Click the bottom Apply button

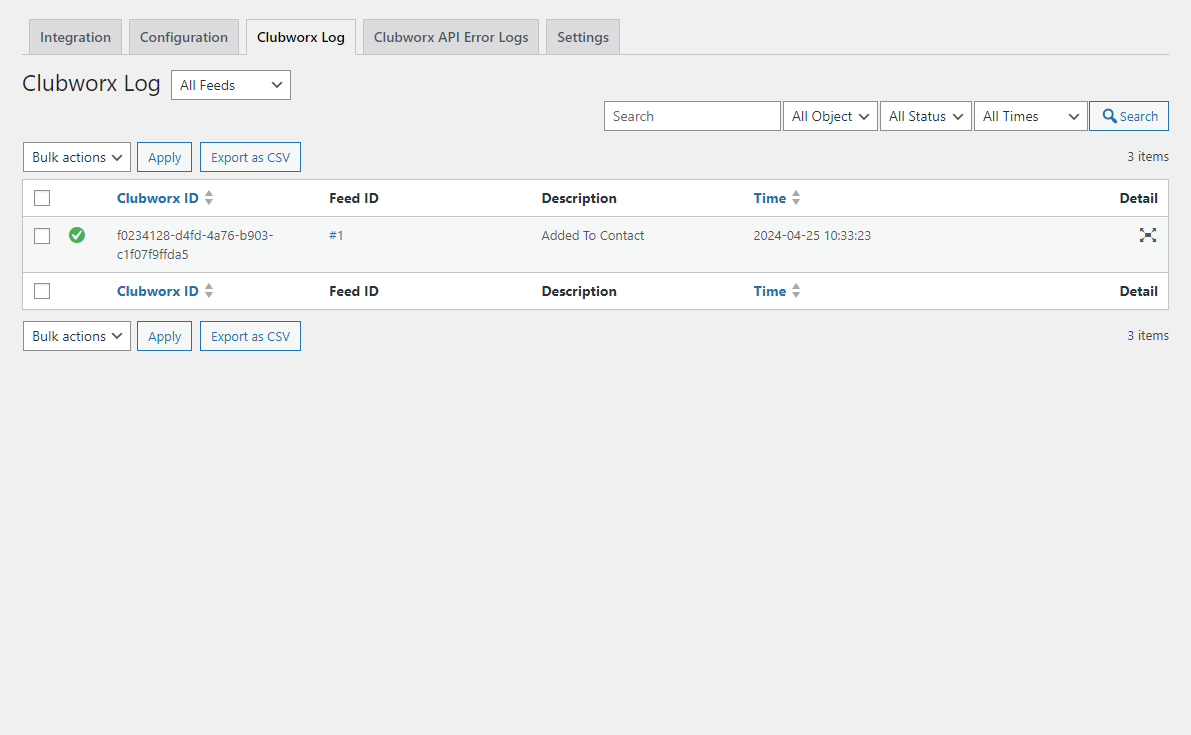click(x=164, y=336)
